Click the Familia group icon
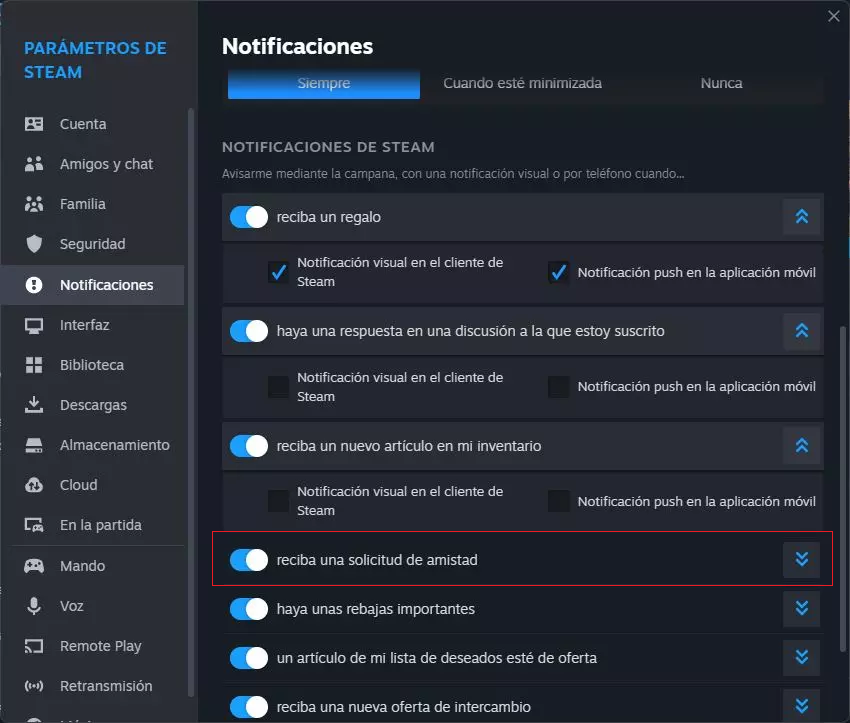This screenshot has width=850, height=723. point(34,204)
